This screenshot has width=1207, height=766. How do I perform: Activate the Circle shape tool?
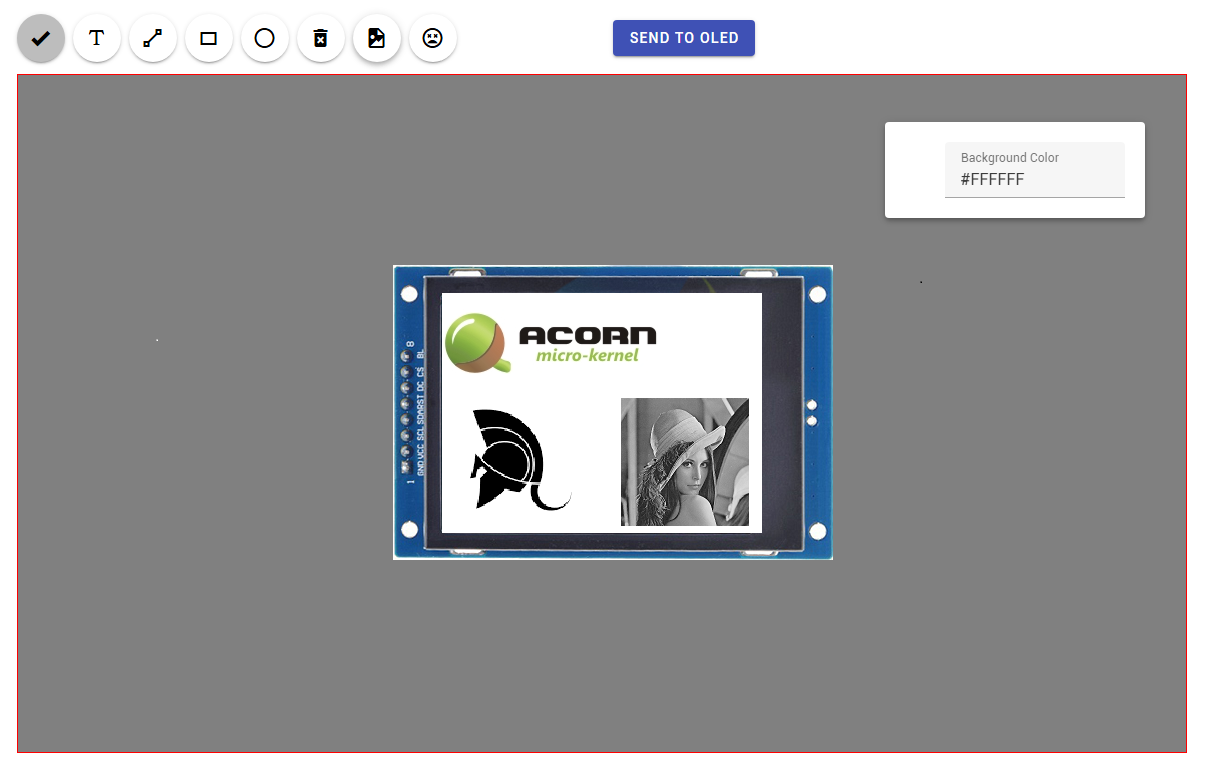click(x=265, y=38)
